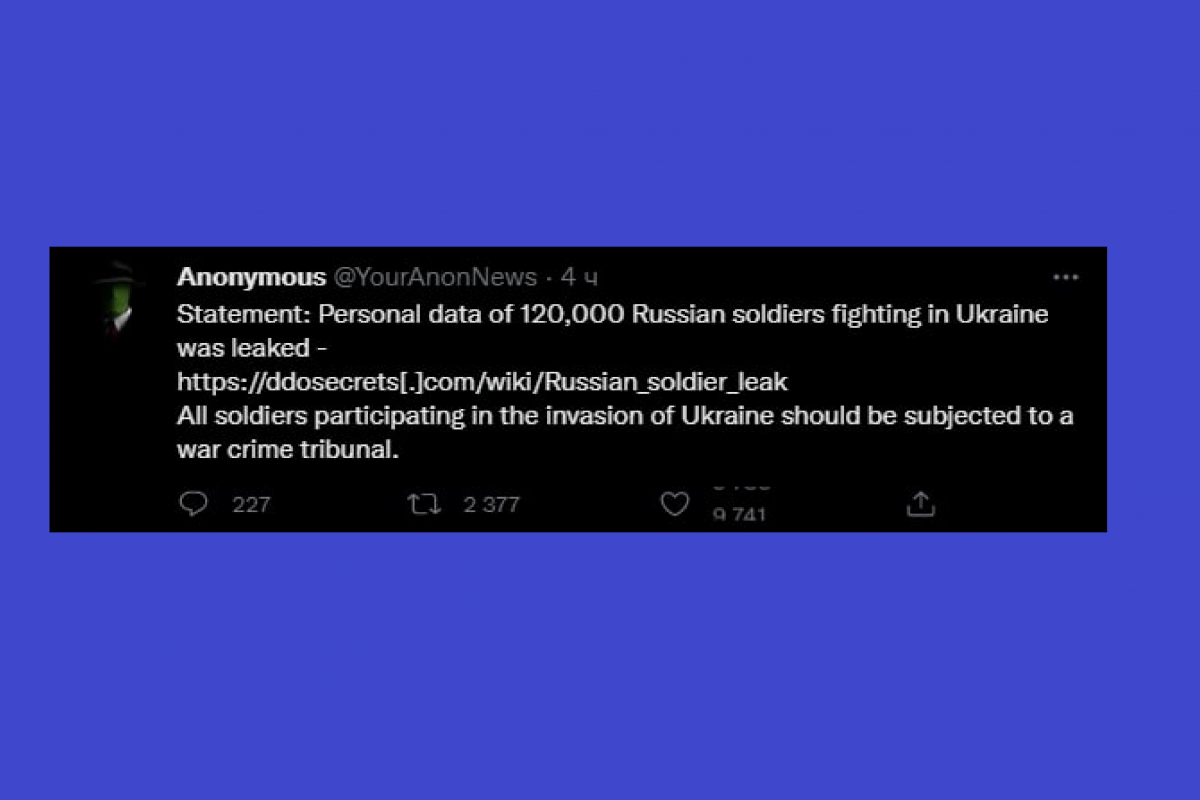Click the '120,000' number in the tweet
The height and width of the screenshot is (800, 1200).
[x=560, y=314]
